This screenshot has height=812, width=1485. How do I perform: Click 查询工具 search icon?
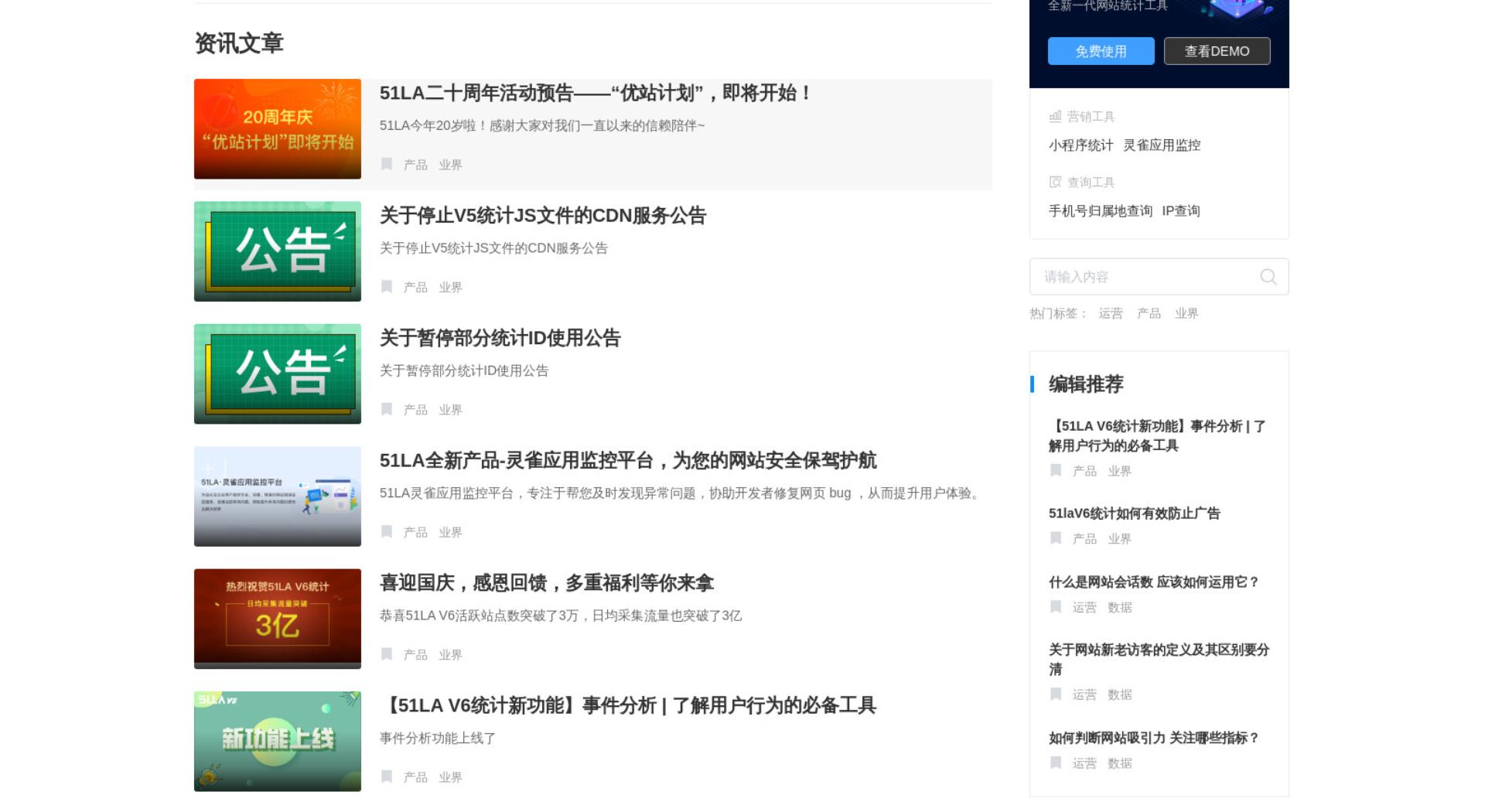[x=1055, y=183]
